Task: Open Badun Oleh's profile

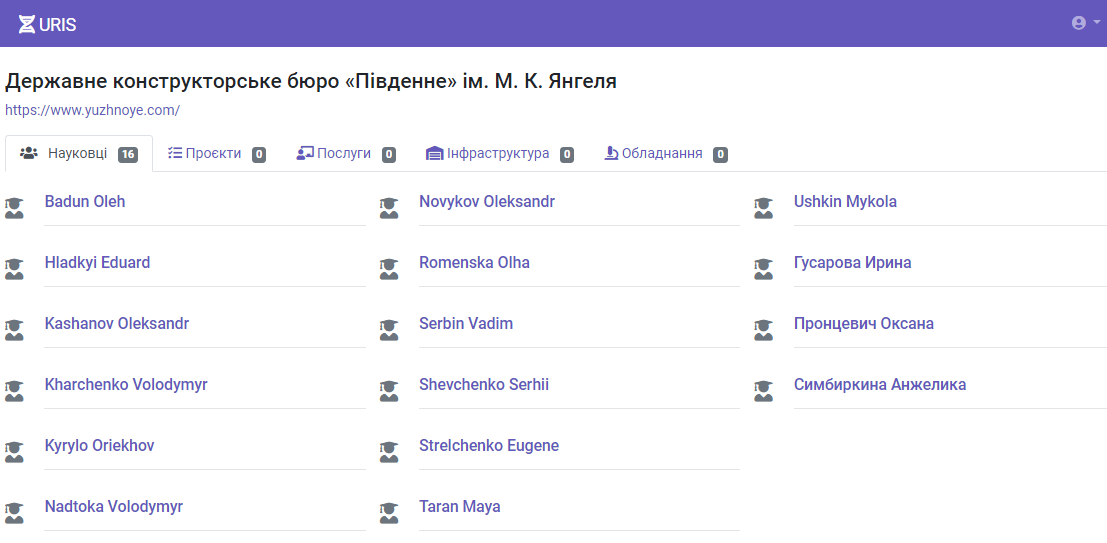Action: pos(85,202)
